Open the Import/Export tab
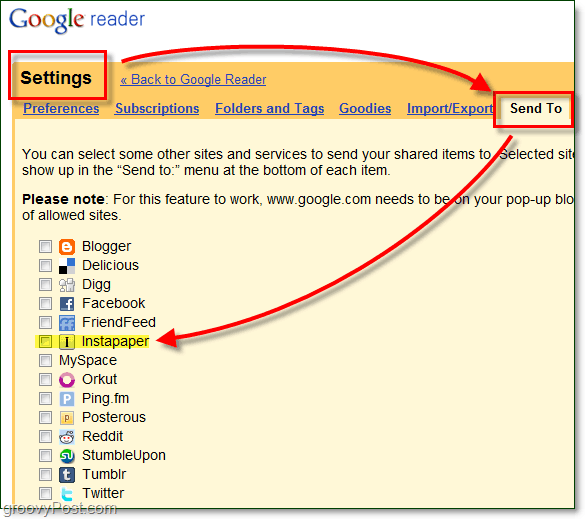Viewport: 585px width, 519px height. [450, 109]
